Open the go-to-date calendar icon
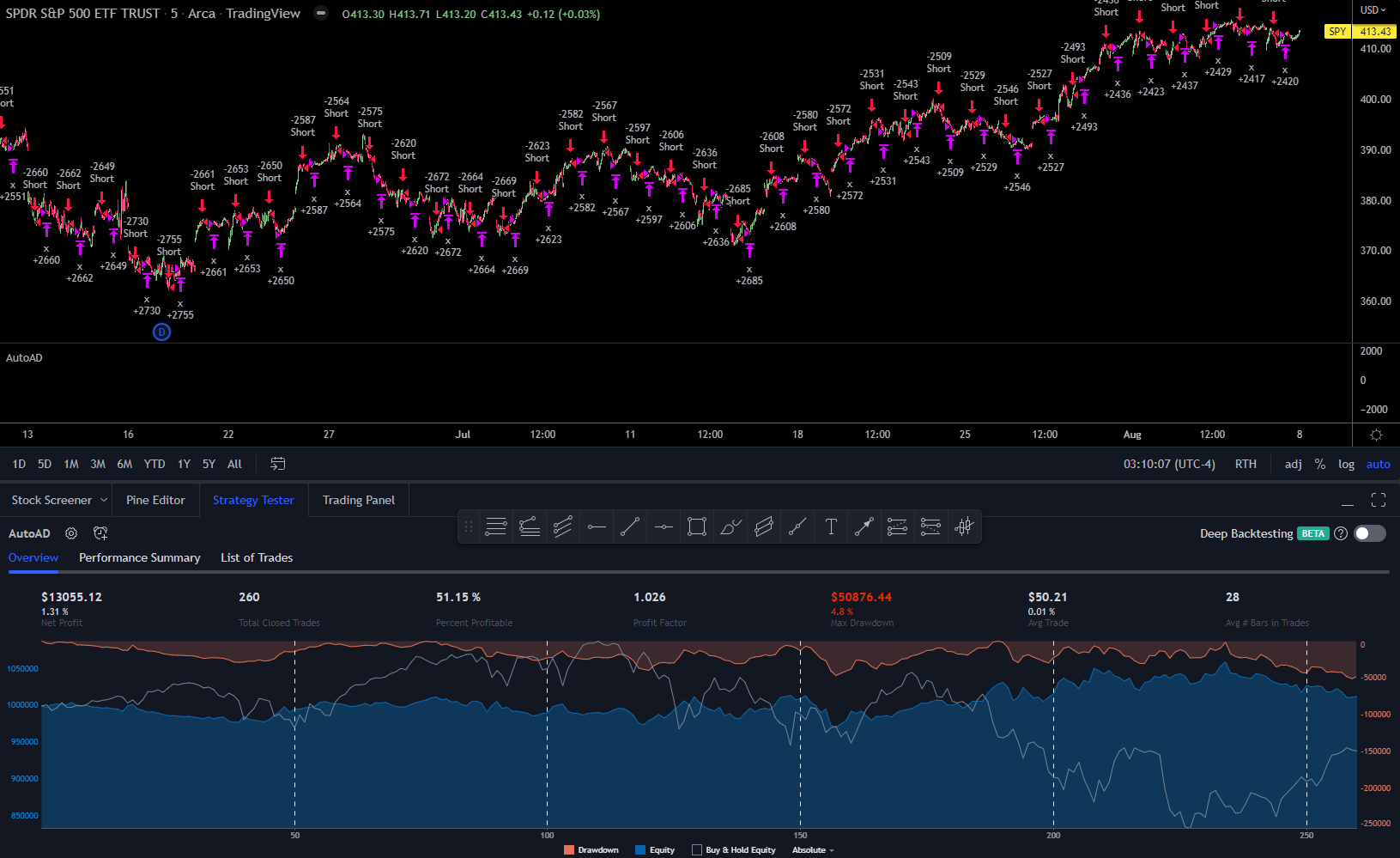This screenshot has height=858, width=1400. pos(277,464)
